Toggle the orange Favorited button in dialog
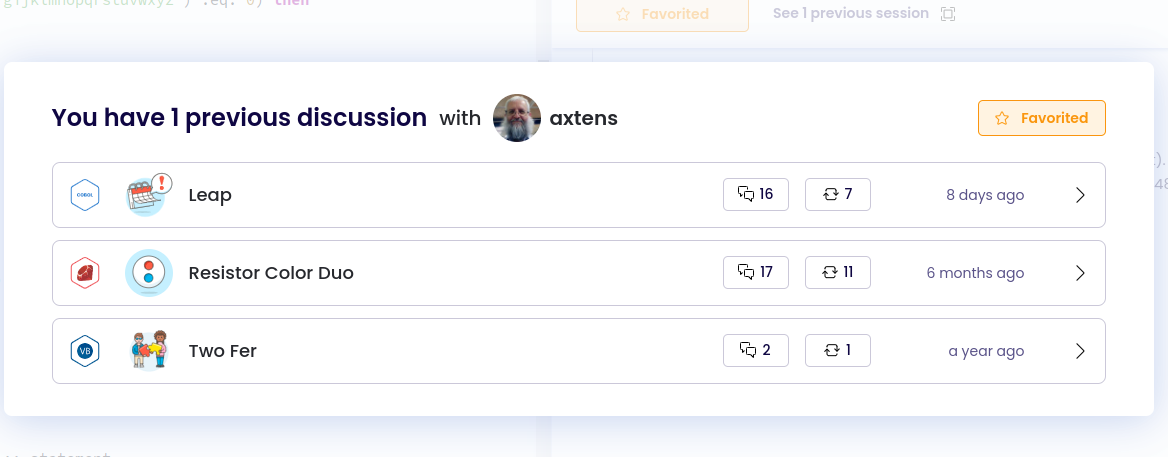 click(x=1041, y=118)
